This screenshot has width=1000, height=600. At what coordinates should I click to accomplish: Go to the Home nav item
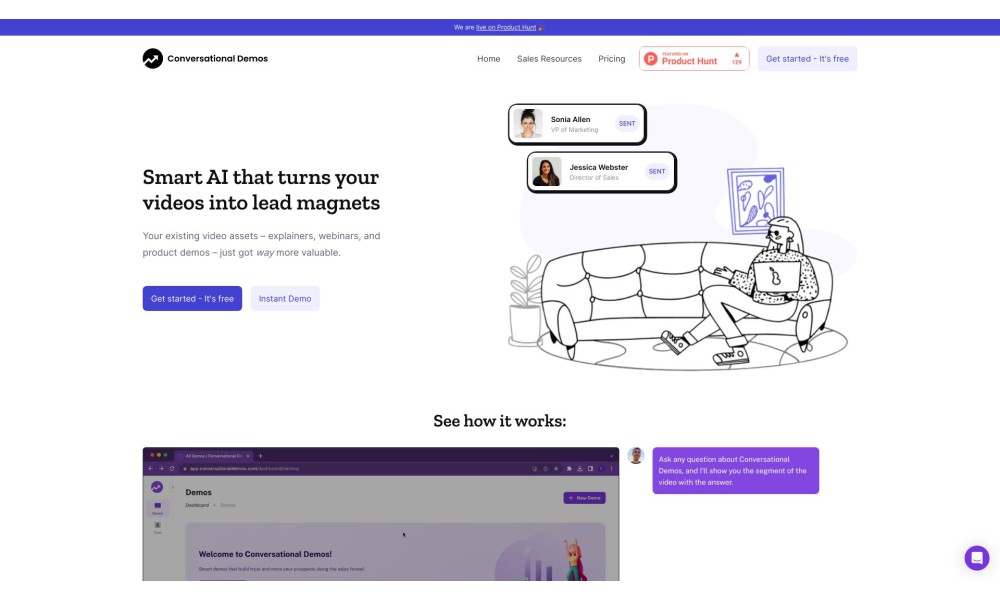pyautogui.click(x=489, y=59)
